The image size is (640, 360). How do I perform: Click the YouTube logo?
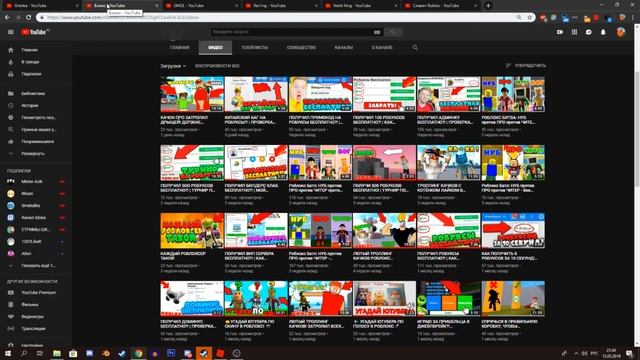click(x=35, y=32)
